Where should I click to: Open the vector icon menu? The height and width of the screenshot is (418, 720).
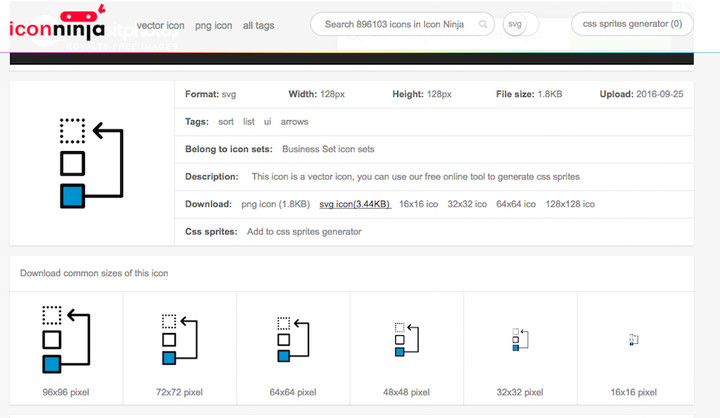pos(160,26)
